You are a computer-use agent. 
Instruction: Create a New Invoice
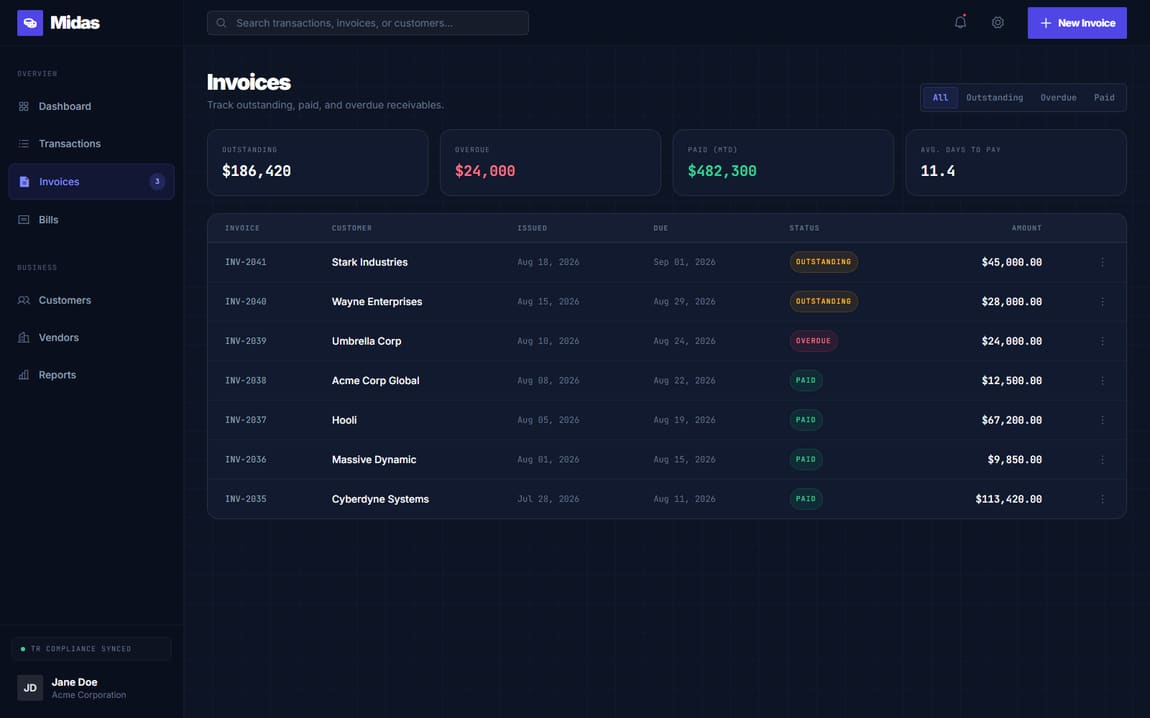pos(1077,23)
